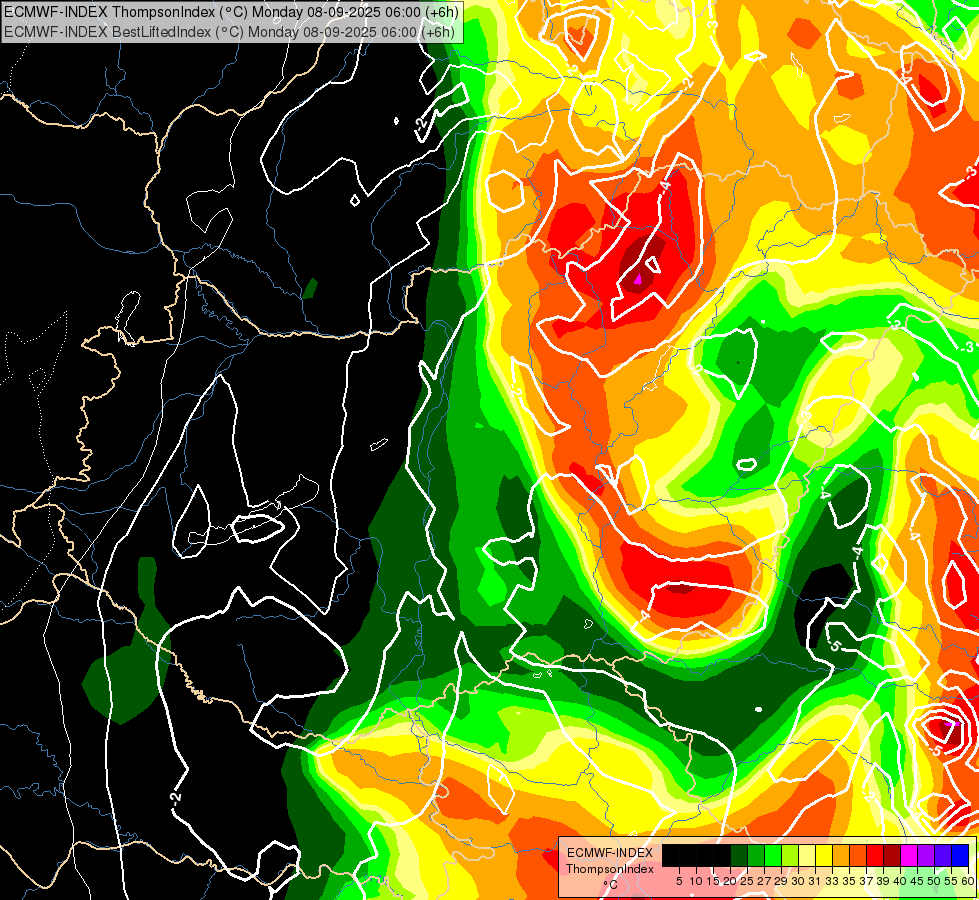Select the purple 45–50 legend swatch
979x900 pixels.
pyautogui.click(x=925, y=855)
